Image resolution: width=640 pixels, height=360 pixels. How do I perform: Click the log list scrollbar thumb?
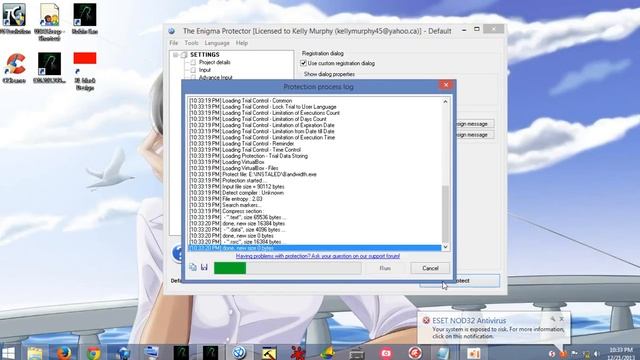point(445,213)
